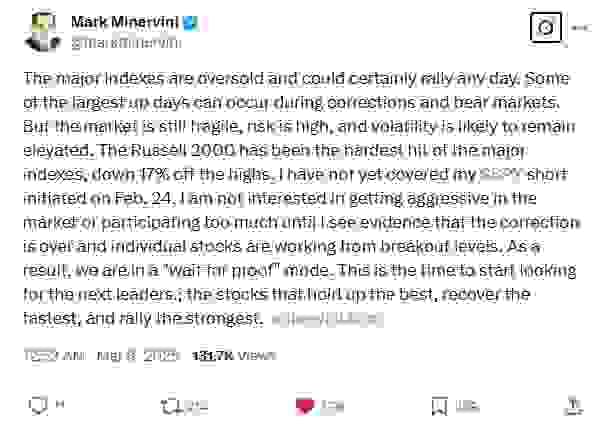This screenshot has height=432, width=607.
Task: Open Mark Minervini's profile avatar
Action: point(43,32)
